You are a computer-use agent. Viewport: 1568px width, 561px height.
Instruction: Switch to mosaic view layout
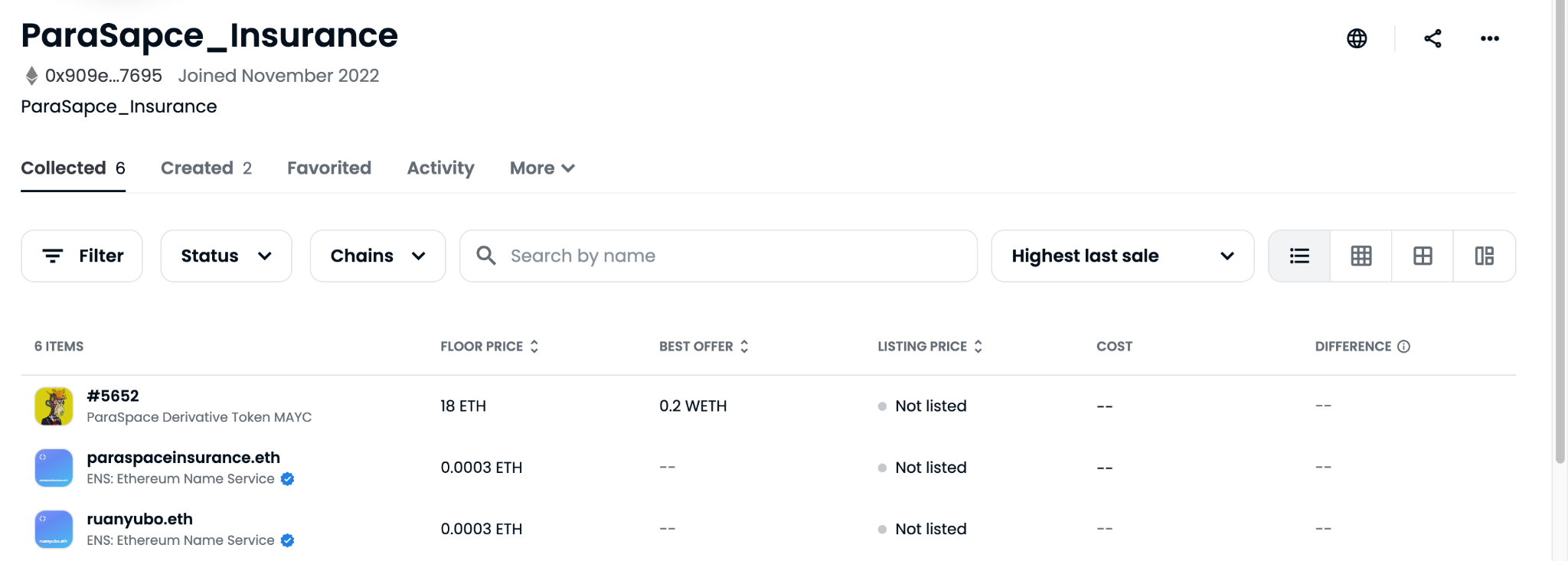1485,256
